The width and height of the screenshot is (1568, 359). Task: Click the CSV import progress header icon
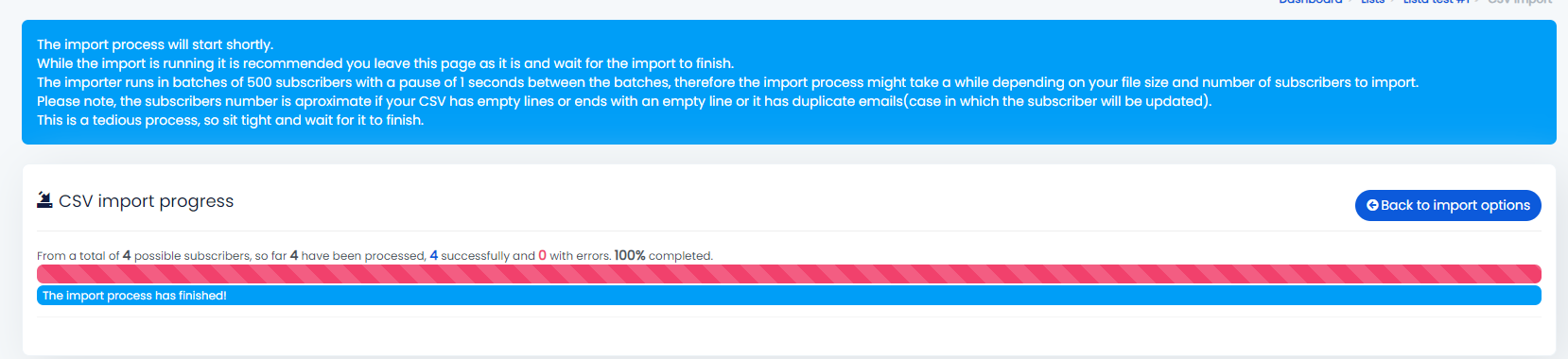point(44,200)
